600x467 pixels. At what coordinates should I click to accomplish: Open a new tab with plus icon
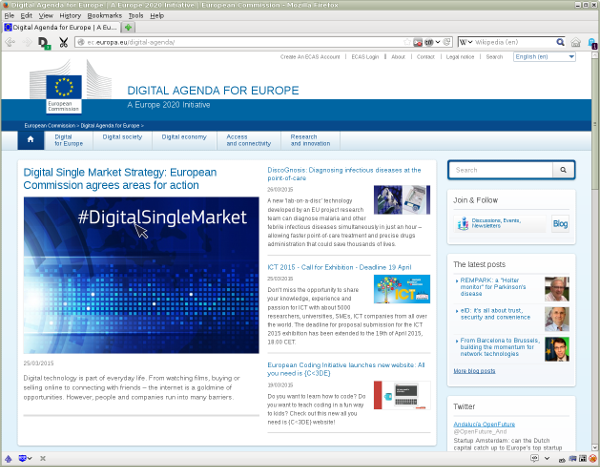(129, 28)
